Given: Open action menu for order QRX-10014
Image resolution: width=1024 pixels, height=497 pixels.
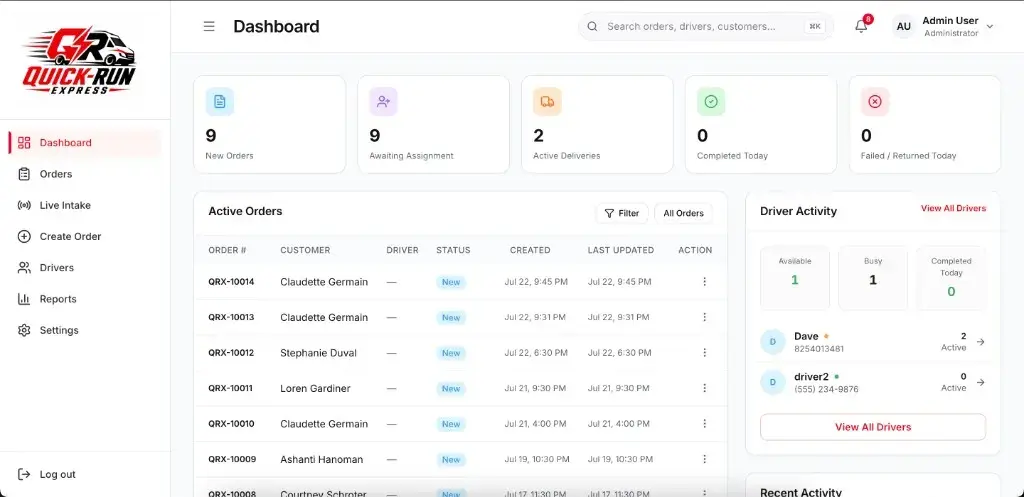Looking at the screenshot, I should 704,281.
